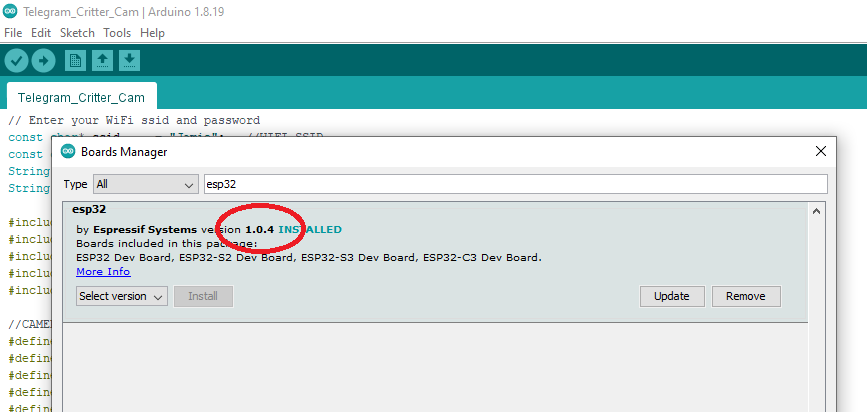Click the Remove button
The image size is (867, 412).
[746, 296]
